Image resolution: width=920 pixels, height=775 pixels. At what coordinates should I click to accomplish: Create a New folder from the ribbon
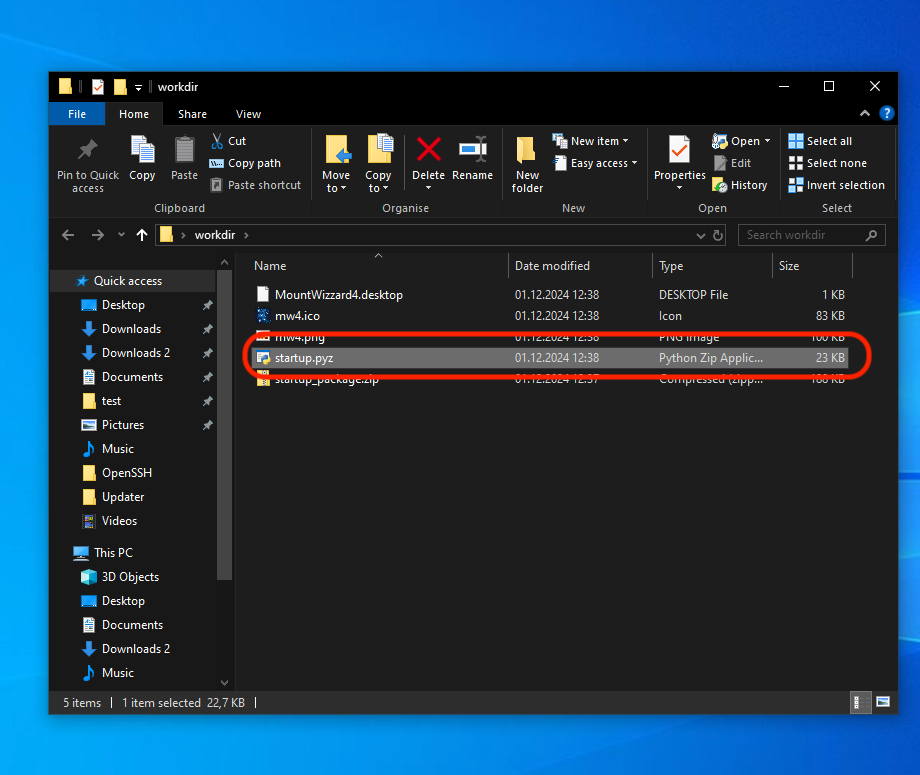tap(527, 164)
